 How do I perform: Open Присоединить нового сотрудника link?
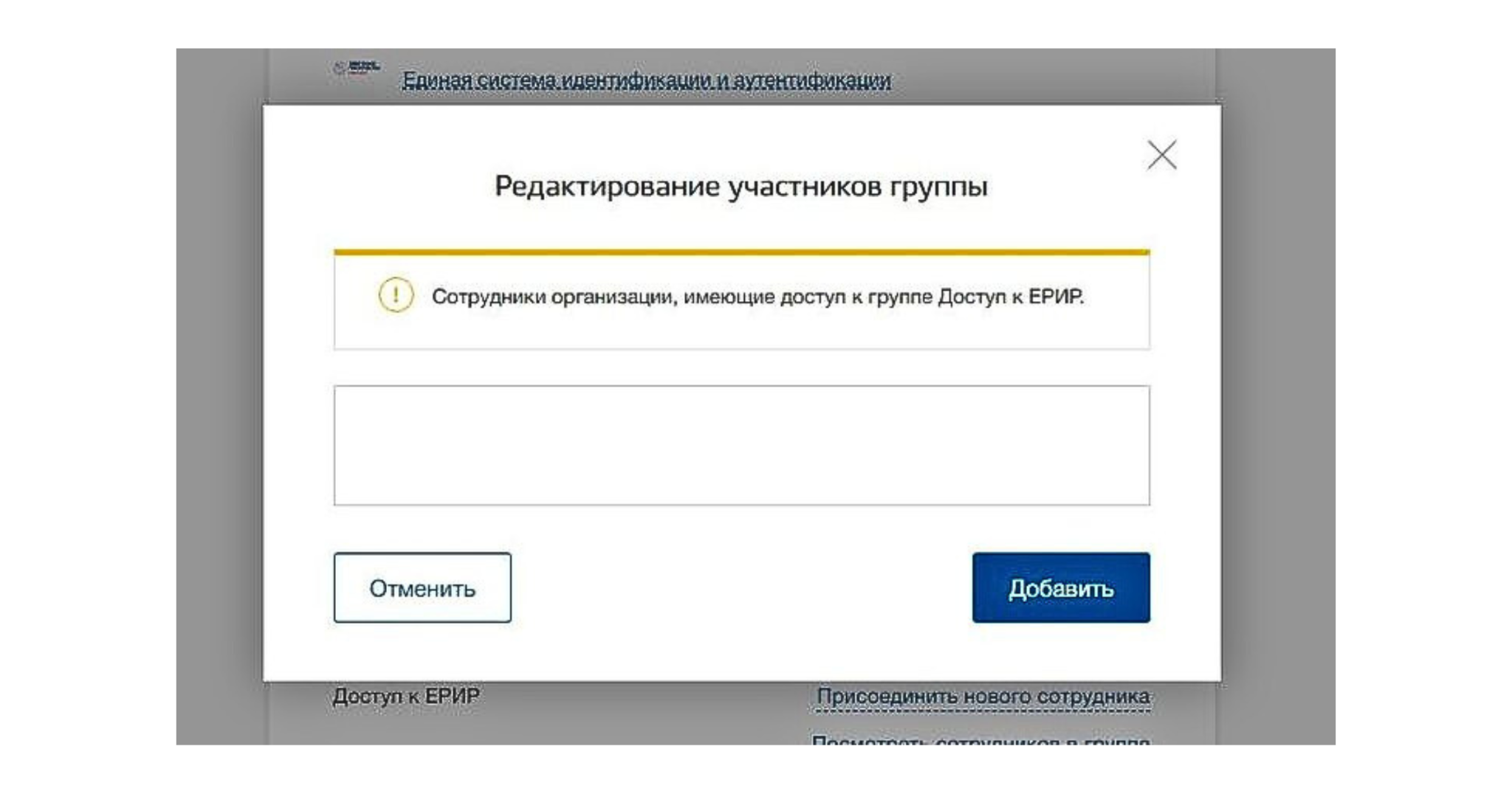click(x=983, y=696)
